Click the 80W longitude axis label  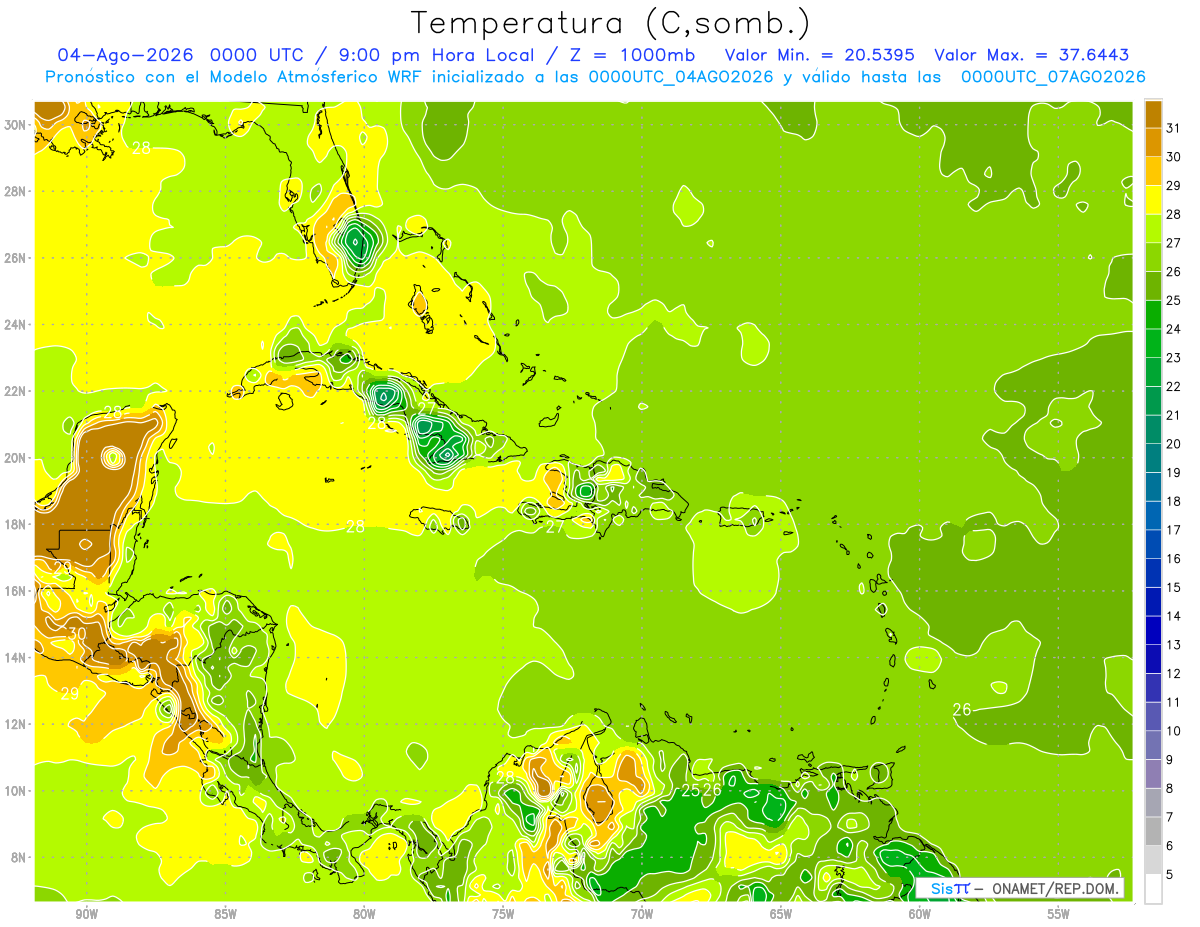(x=364, y=914)
